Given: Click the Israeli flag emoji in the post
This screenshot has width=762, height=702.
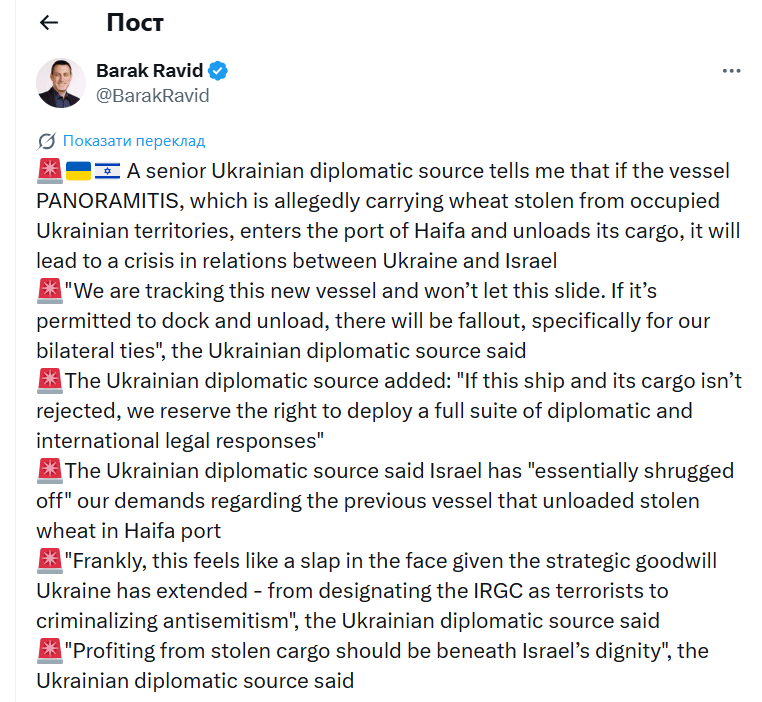Looking at the screenshot, I should pos(108,172).
